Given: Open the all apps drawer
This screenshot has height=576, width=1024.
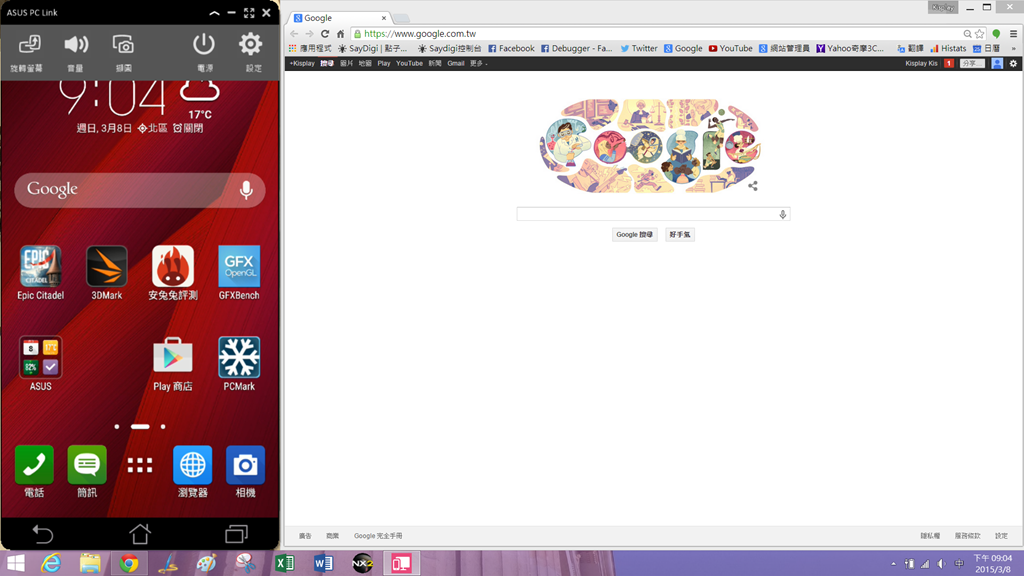Looking at the screenshot, I should tap(140, 465).
